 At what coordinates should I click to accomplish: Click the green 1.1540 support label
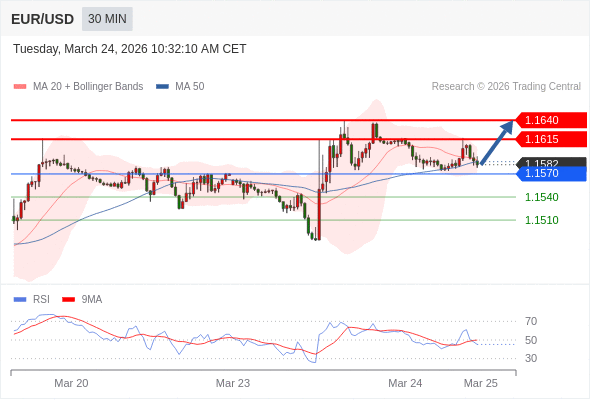[541, 197]
